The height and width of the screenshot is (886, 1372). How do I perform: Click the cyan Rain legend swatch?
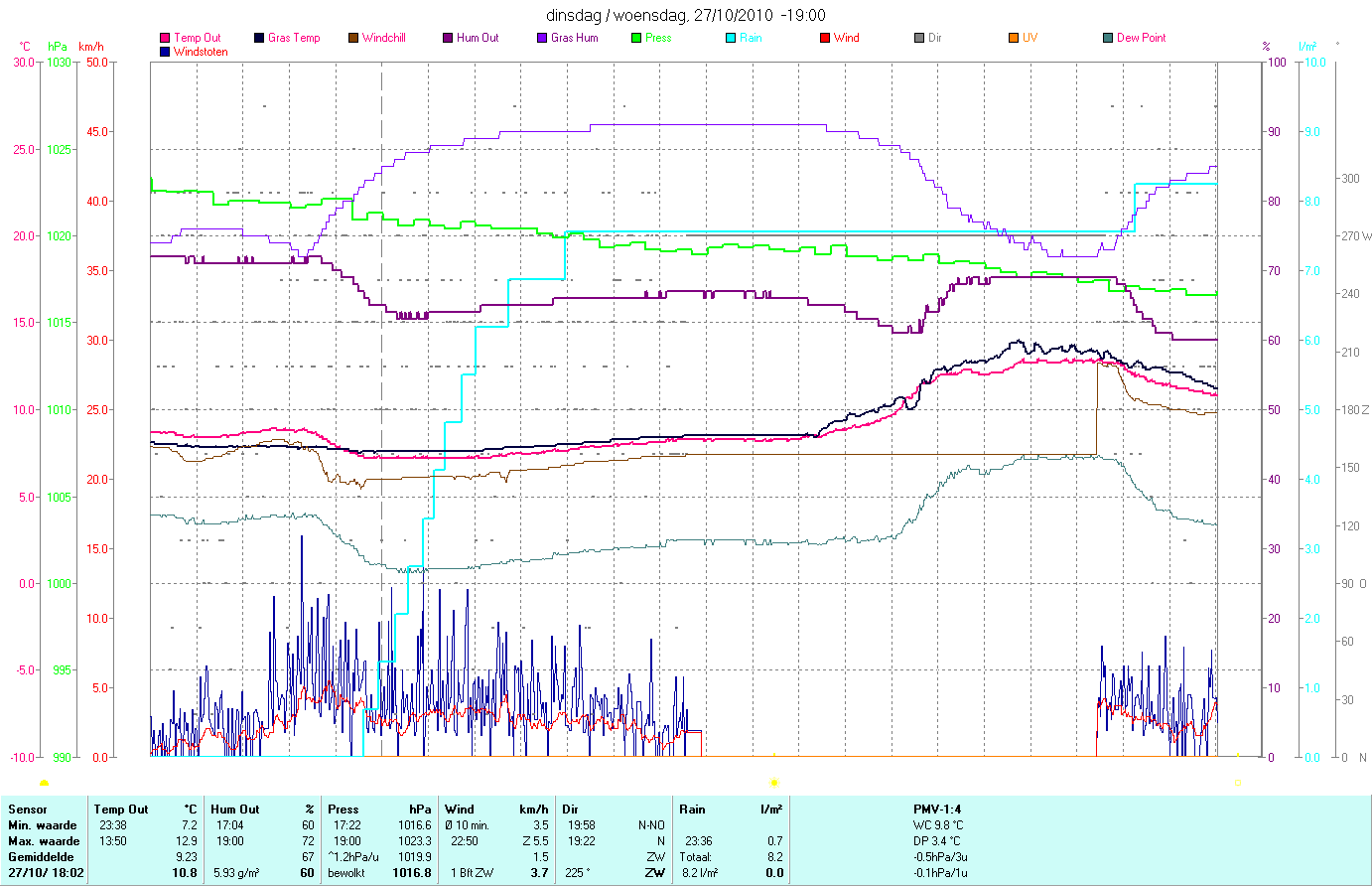(731, 38)
